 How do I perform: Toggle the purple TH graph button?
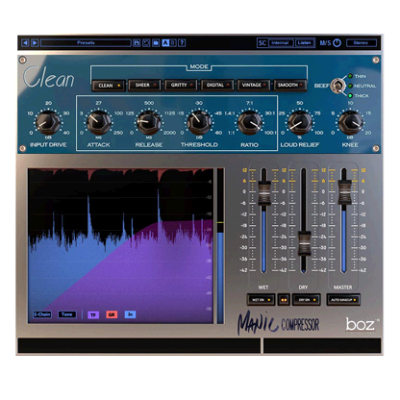pyautogui.click(x=93, y=315)
